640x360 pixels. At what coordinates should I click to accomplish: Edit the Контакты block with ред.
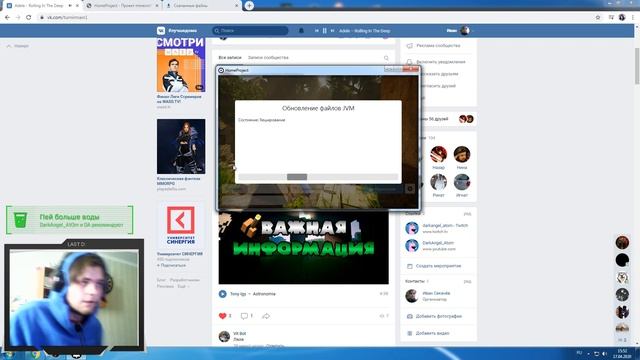coord(467,282)
